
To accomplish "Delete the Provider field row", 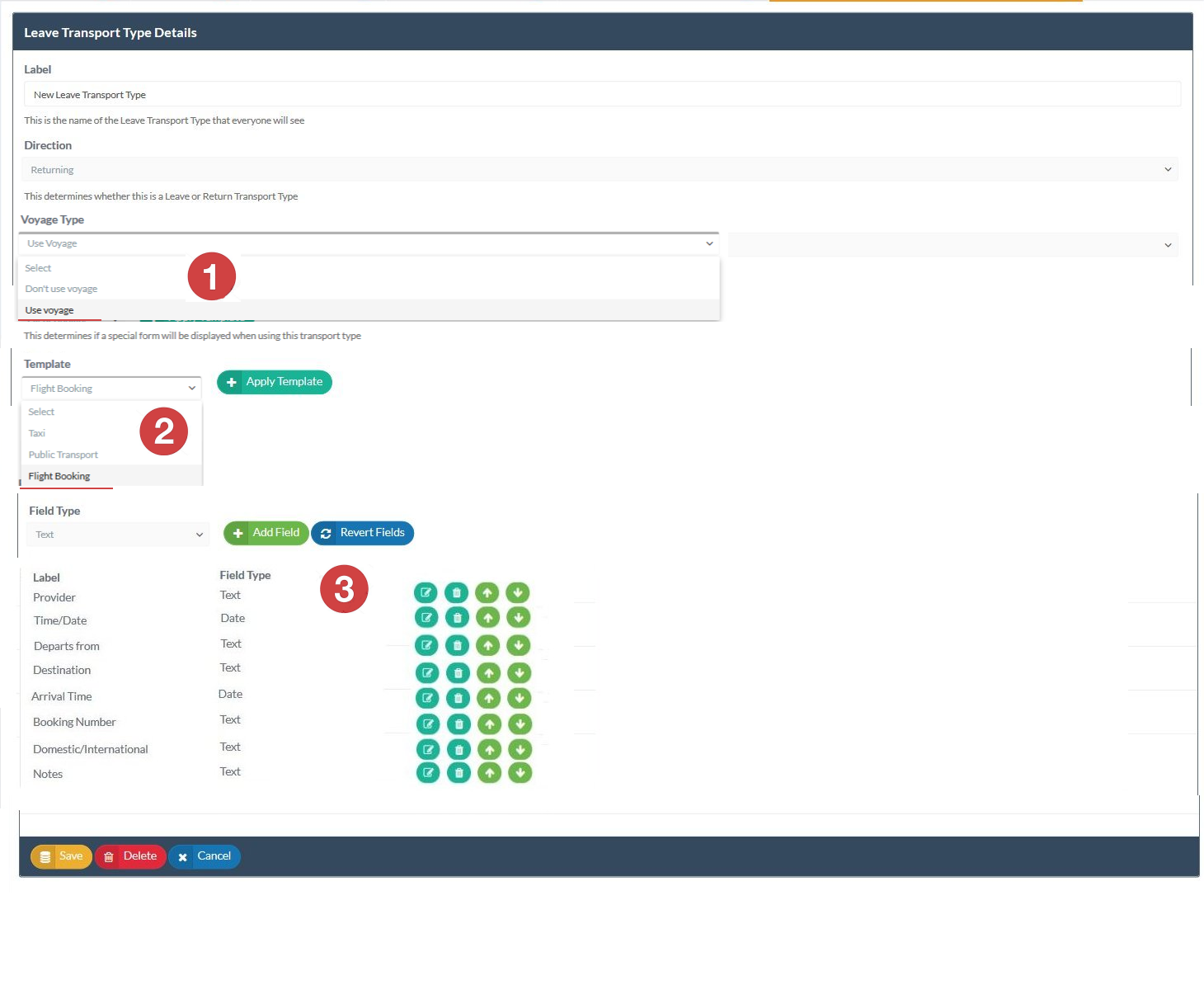I will point(456,592).
